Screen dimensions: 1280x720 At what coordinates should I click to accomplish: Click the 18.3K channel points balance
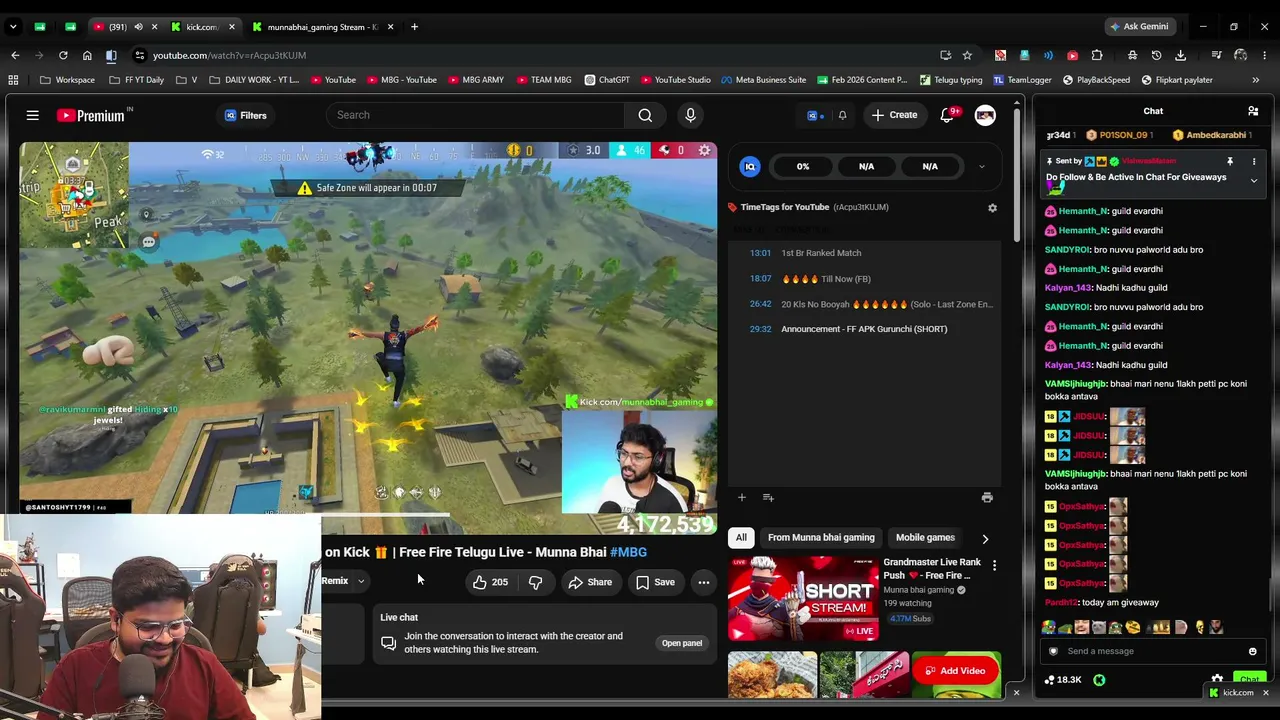click(x=1063, y=680)
